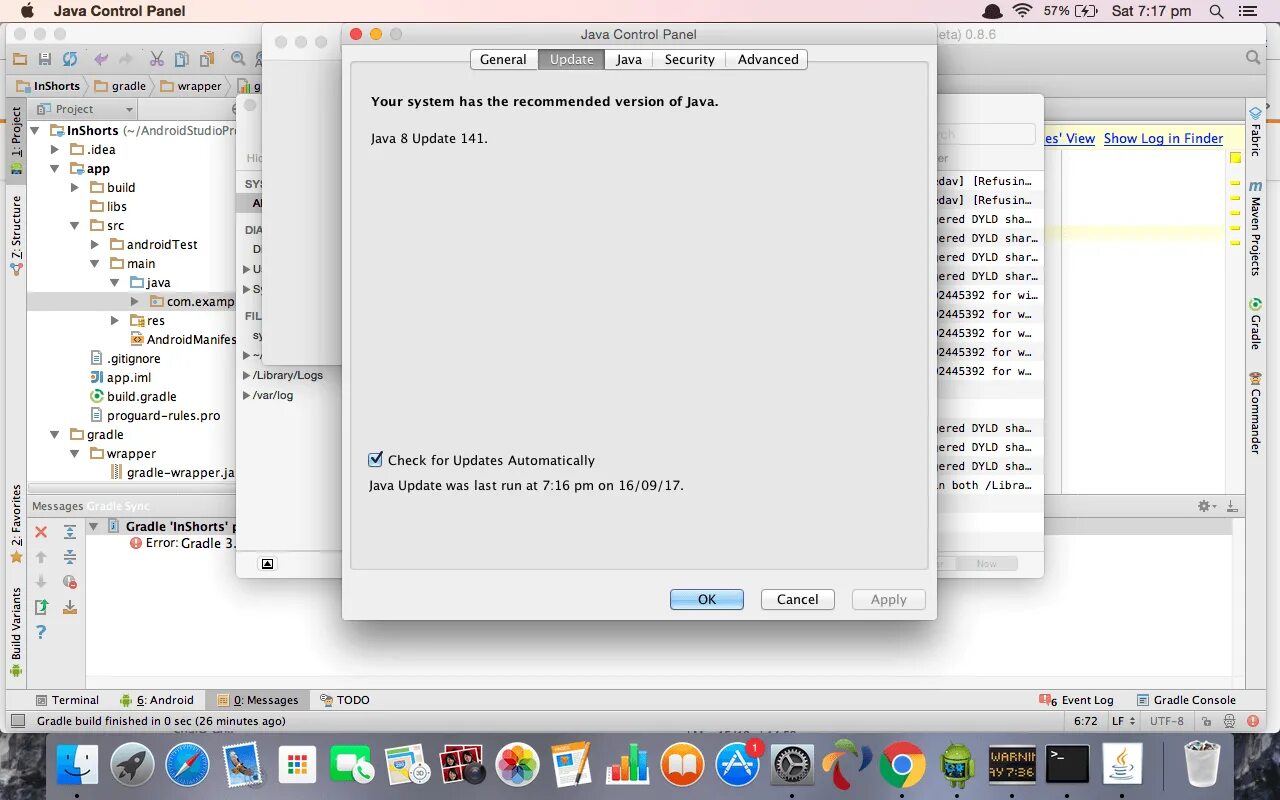Click the Synchronize toolbar icon

click(70, 59)
